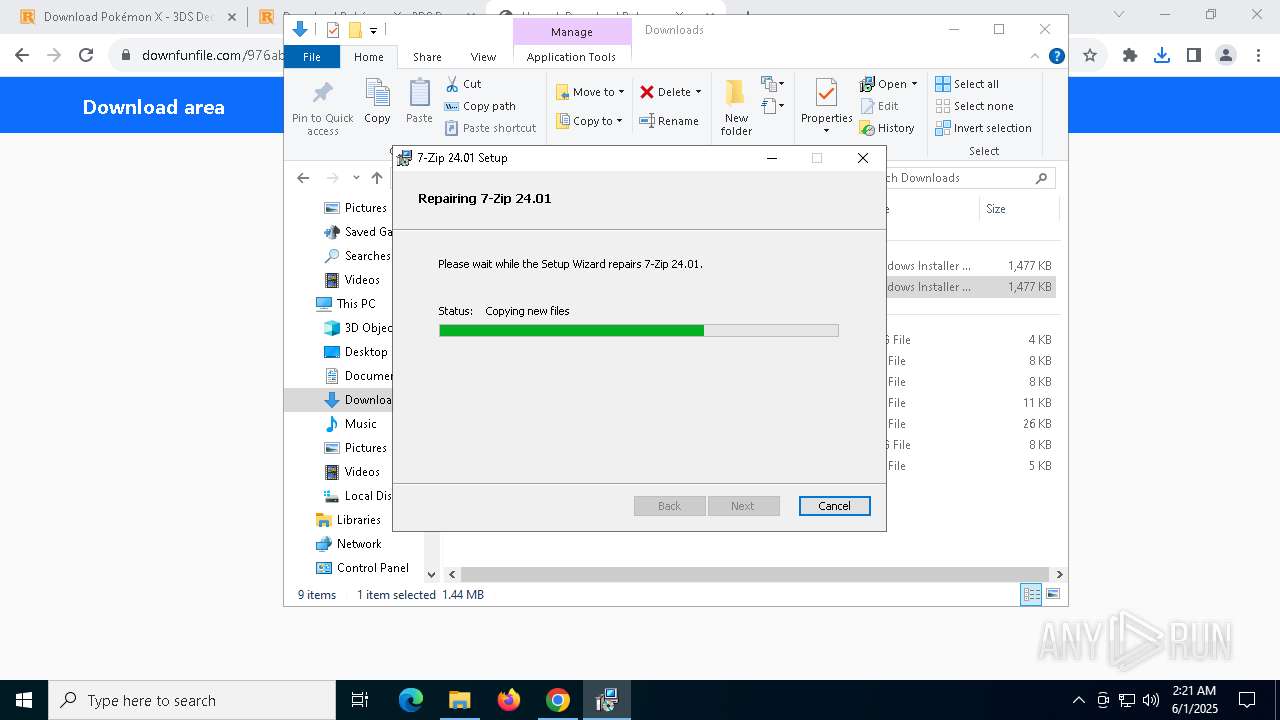Switch to large icons view
Viewport: 1280px width, 720px height.
coord(1052,594)
